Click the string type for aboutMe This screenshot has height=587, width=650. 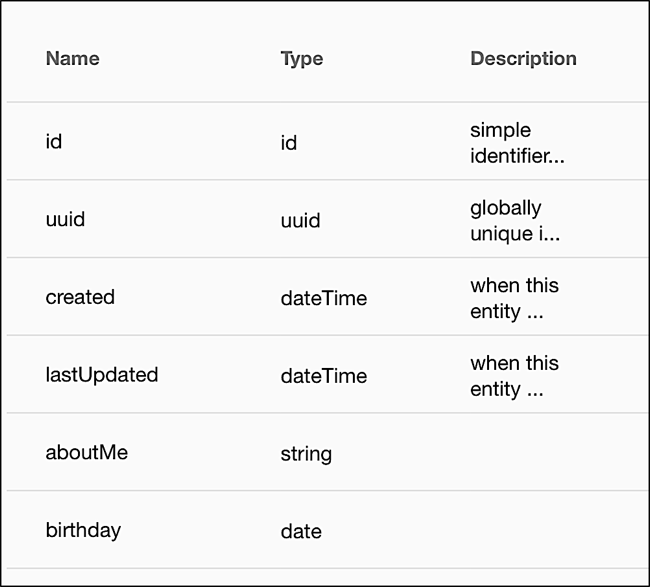[x=305, y=454]
